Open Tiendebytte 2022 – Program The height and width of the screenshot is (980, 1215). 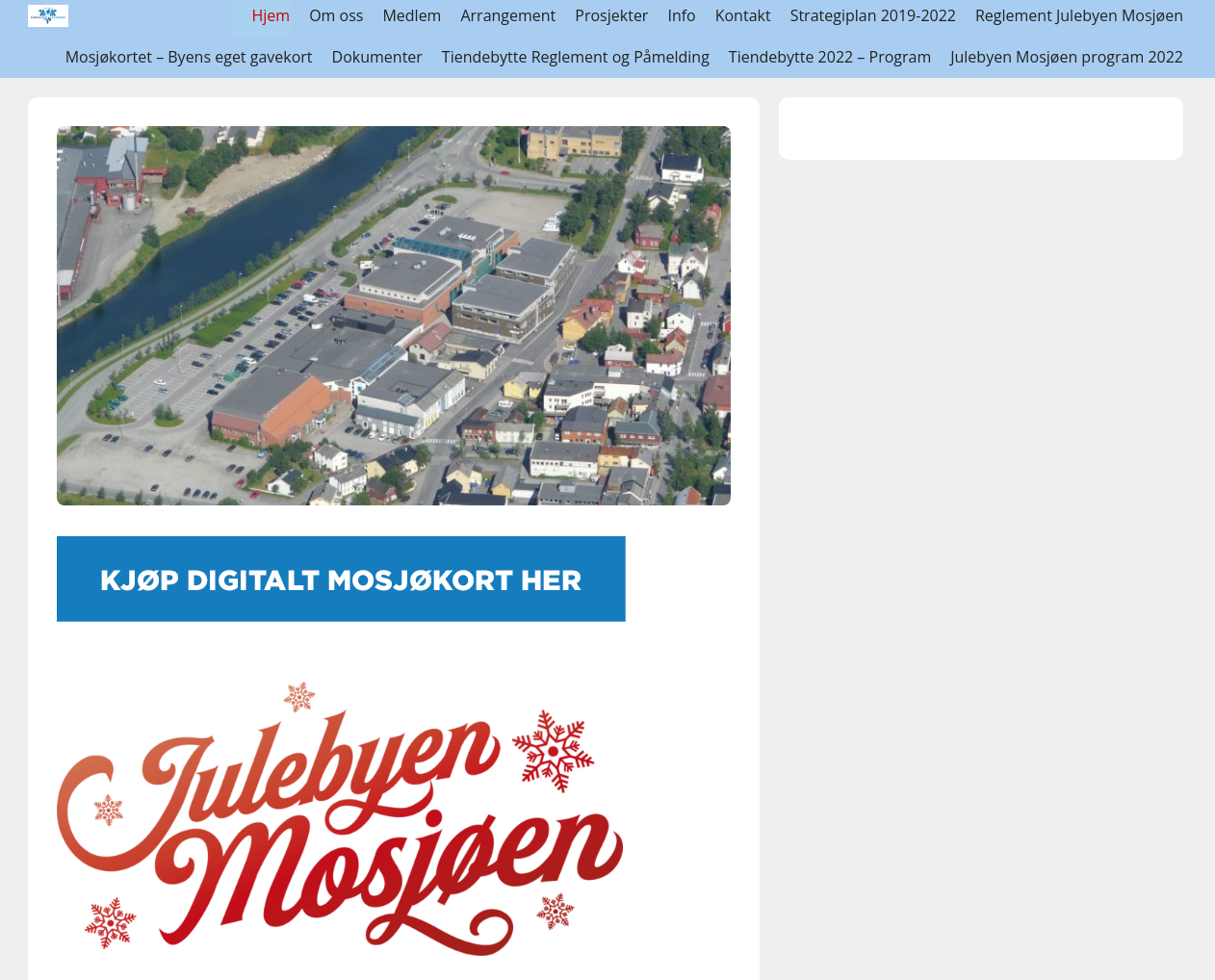tap(830, 57)
